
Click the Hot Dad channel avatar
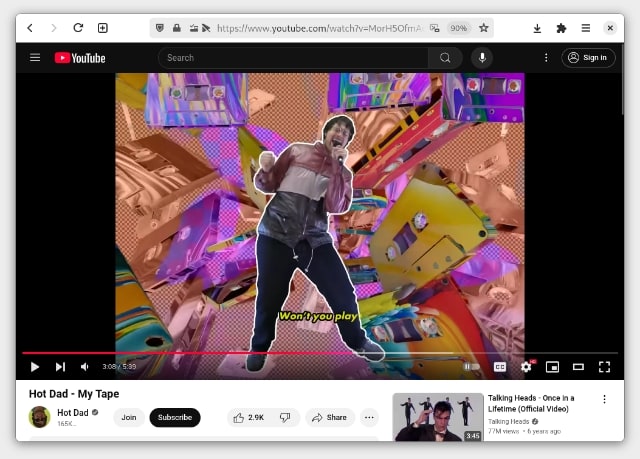[39, 417]
